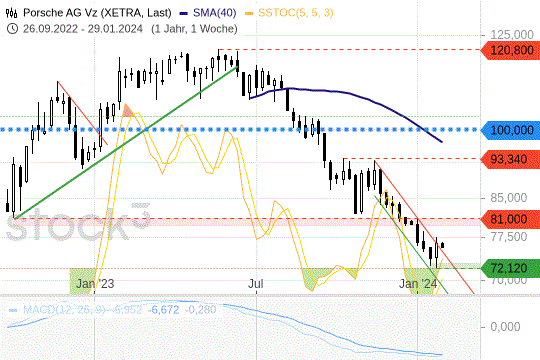Click the blue 100,000 price marker

click(x=510, y=130)
